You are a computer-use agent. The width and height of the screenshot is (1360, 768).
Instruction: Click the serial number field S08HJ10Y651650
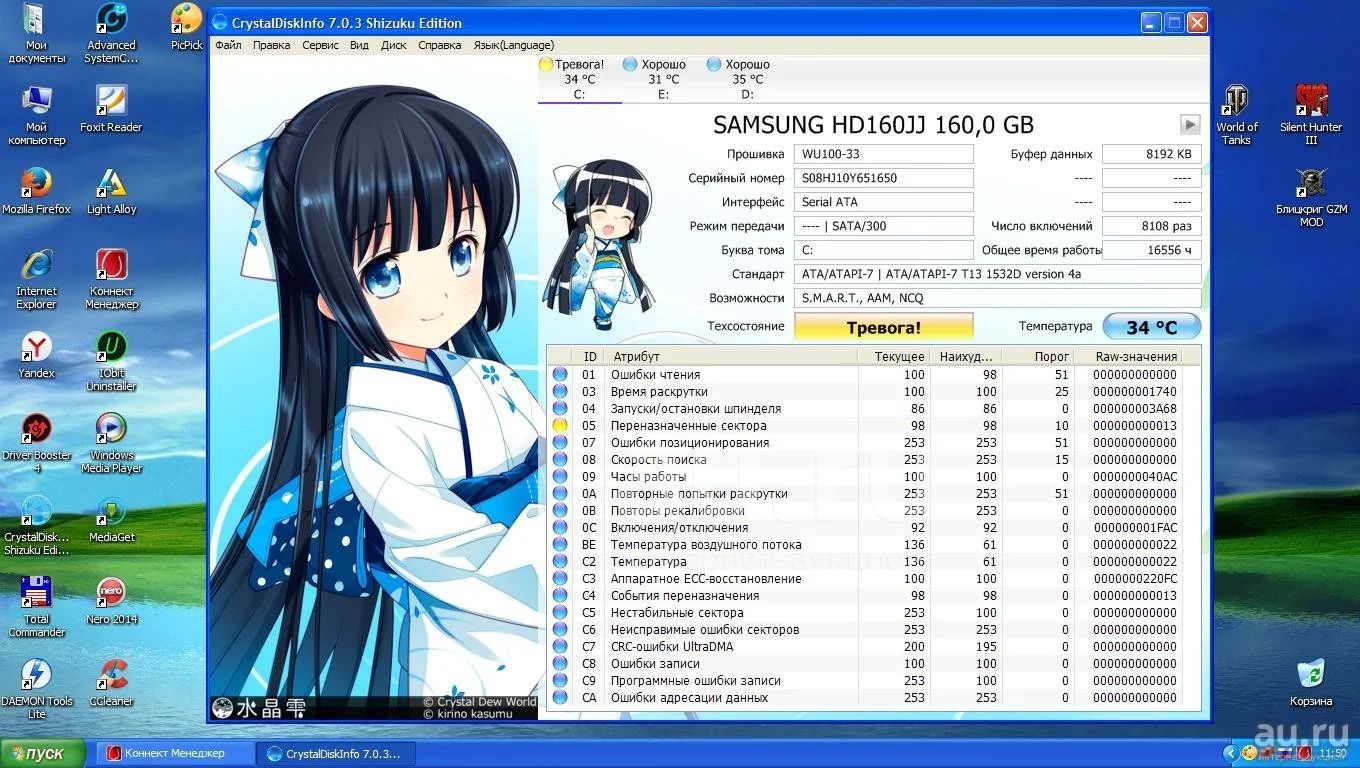pyautogui.click(x=883, y=178)
